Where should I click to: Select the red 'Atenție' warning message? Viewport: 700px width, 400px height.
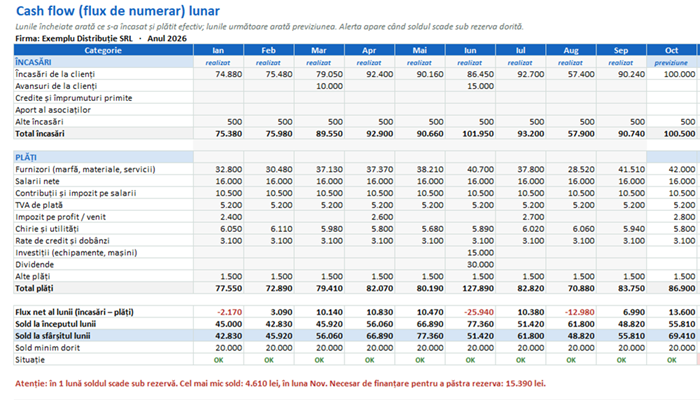[x=280, y=383]
